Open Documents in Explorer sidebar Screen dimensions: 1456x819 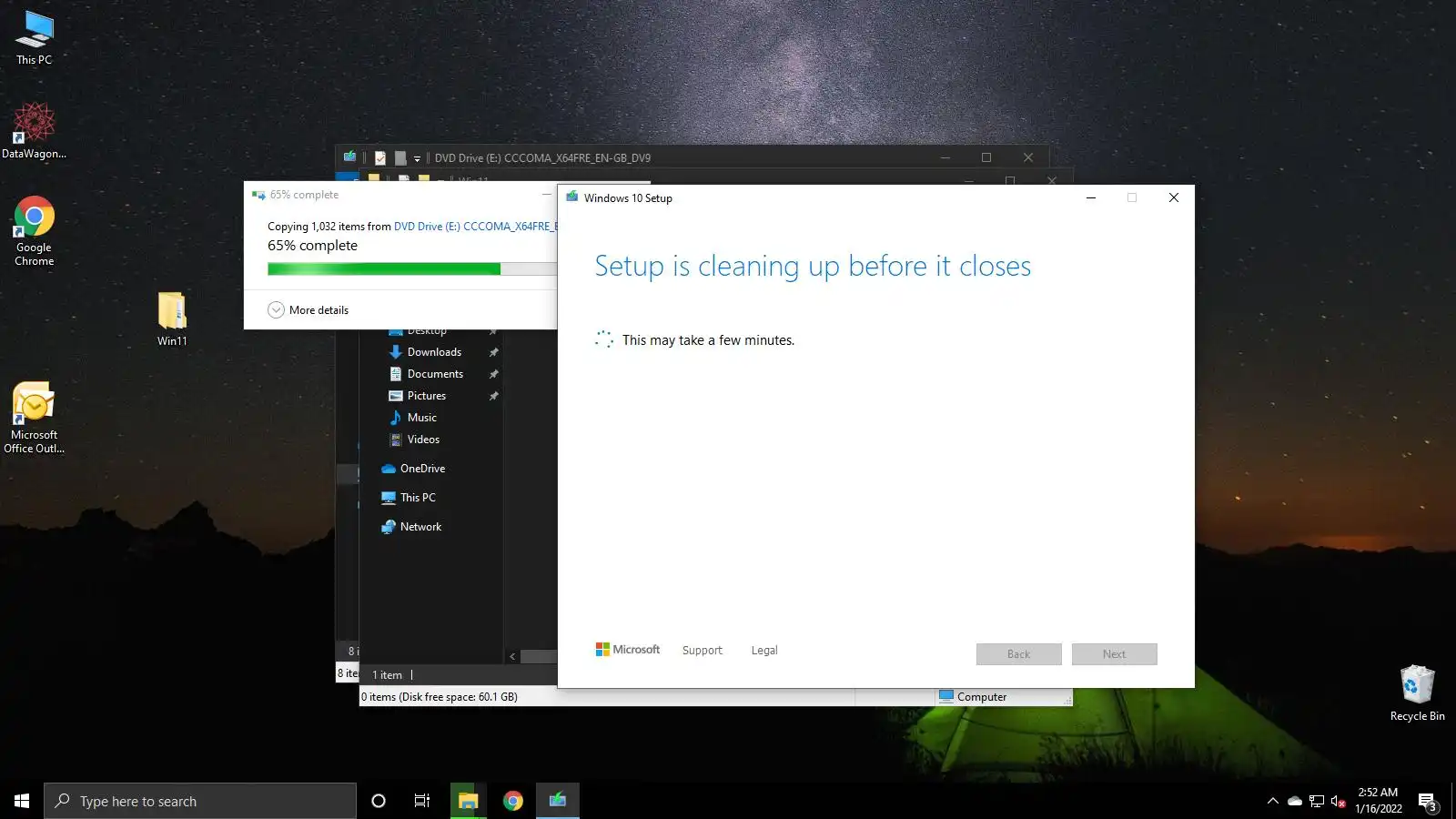pyautogui.click(x=435, y=374)
